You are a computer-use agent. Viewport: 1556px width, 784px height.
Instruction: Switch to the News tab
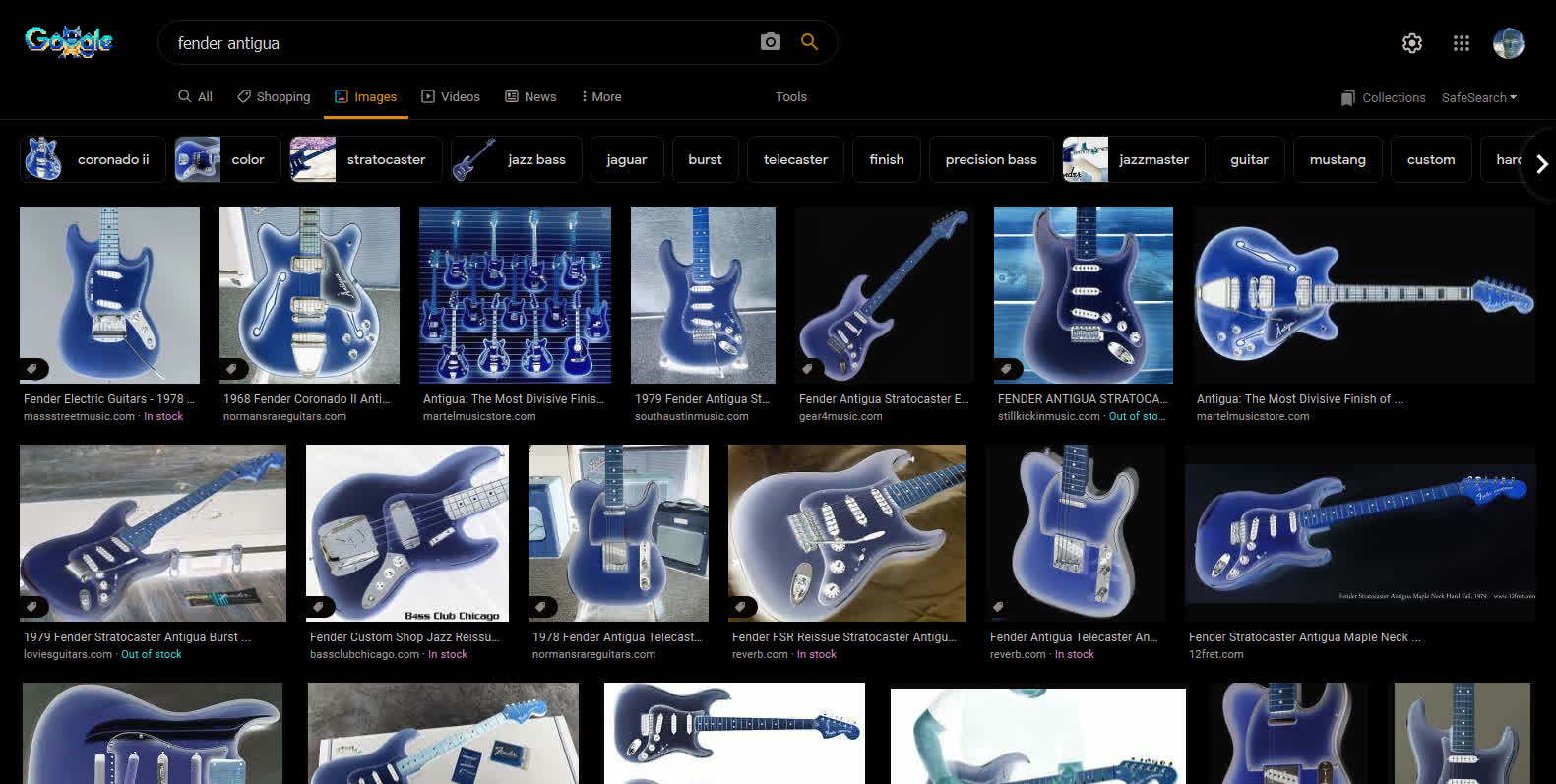point(530,96)
